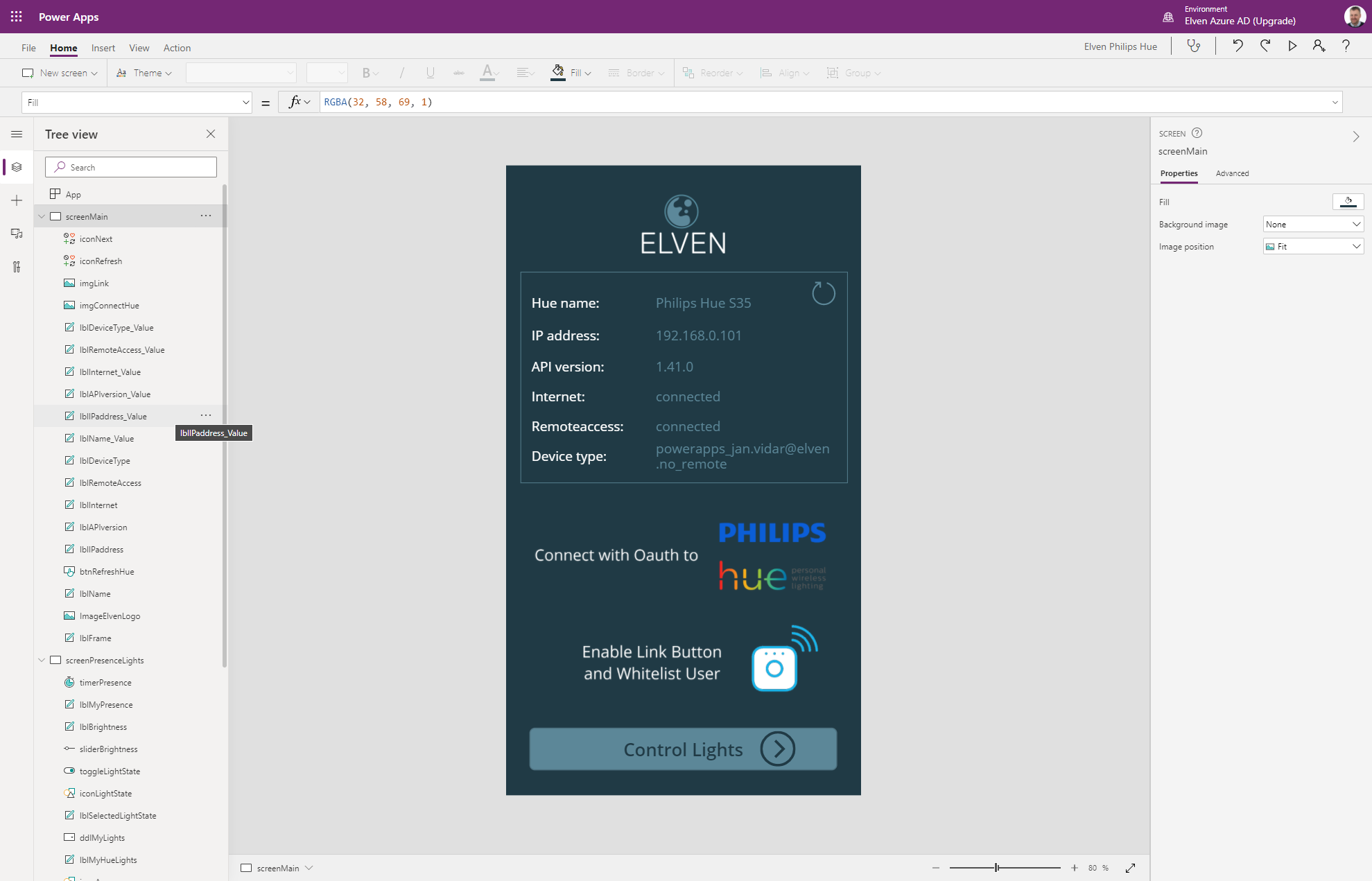Open the New screen dropdown
The width and height of the screenshot is (1372, 881).
(x=60, y=73)
